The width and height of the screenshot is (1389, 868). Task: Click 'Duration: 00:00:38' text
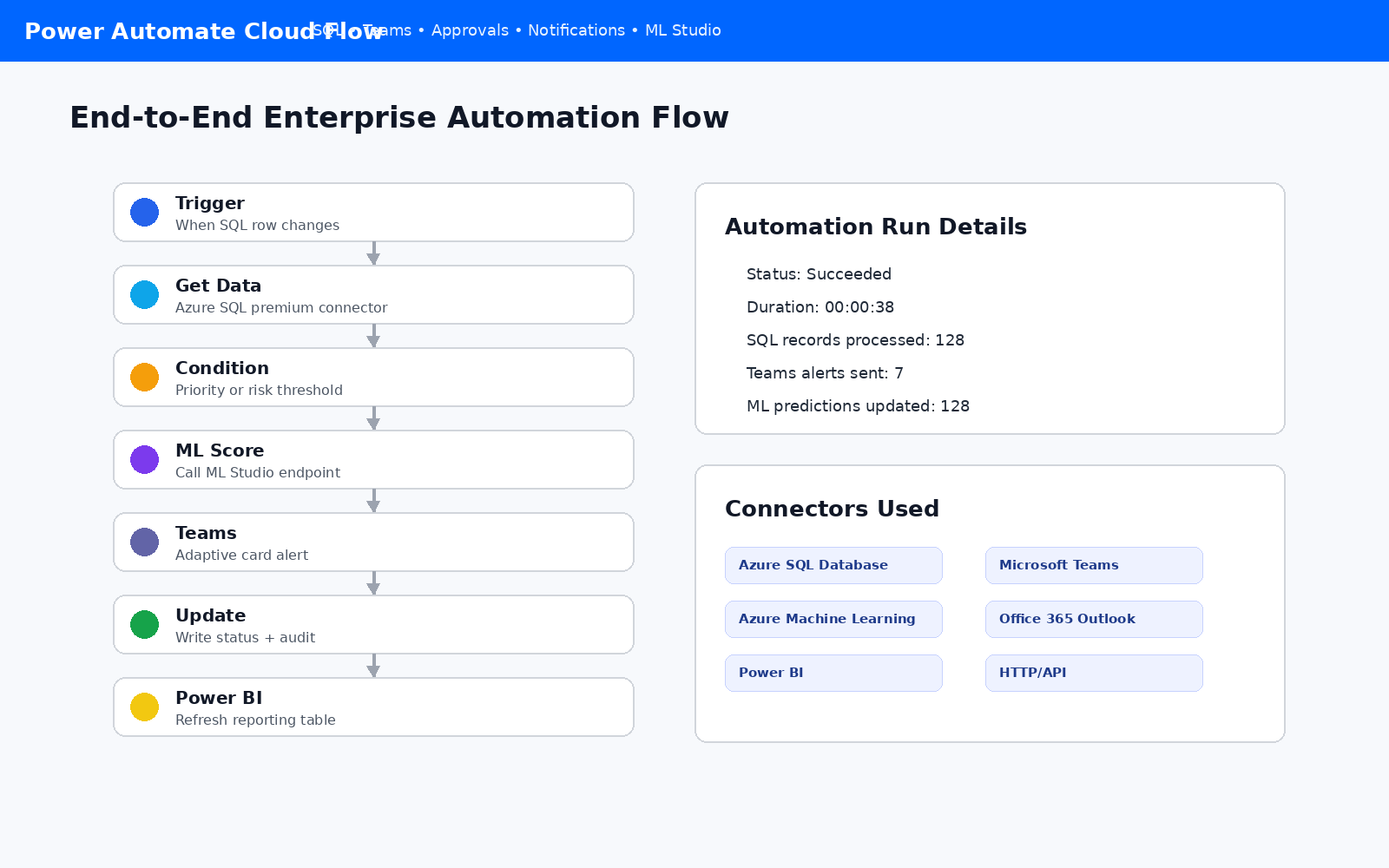pos(820,307)
